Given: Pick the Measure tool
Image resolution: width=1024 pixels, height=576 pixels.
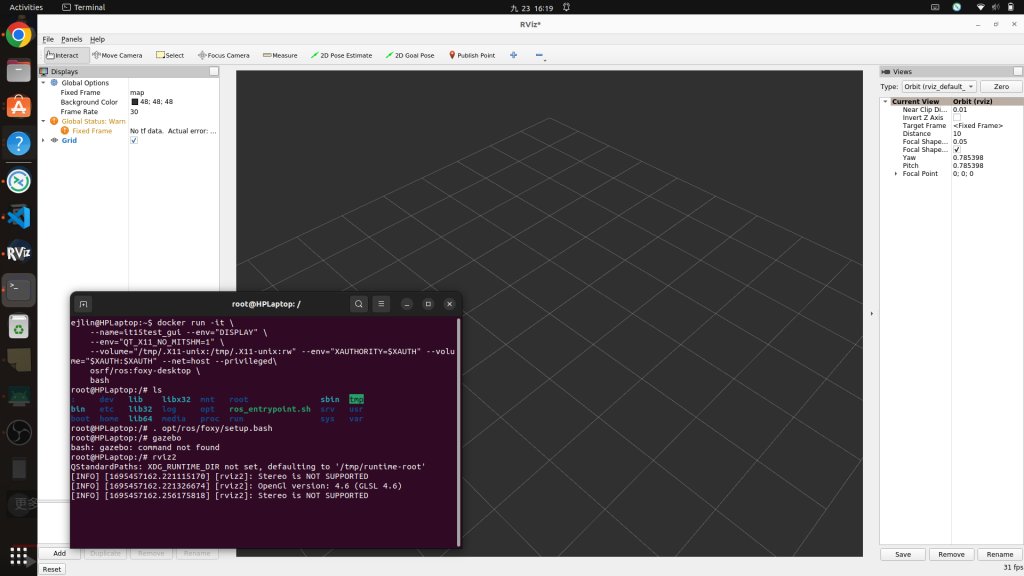Looking at the screenshot, I should click(280, 56).
